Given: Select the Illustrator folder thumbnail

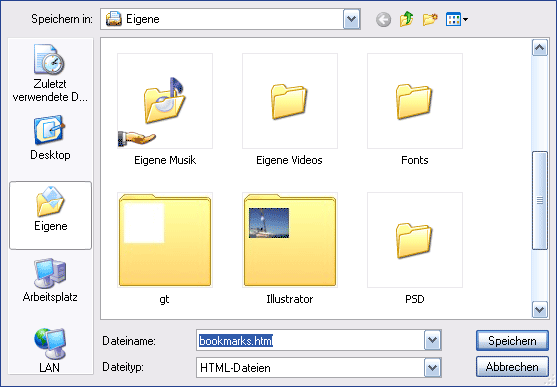Looking at the screenshot, I should [290, 240].
